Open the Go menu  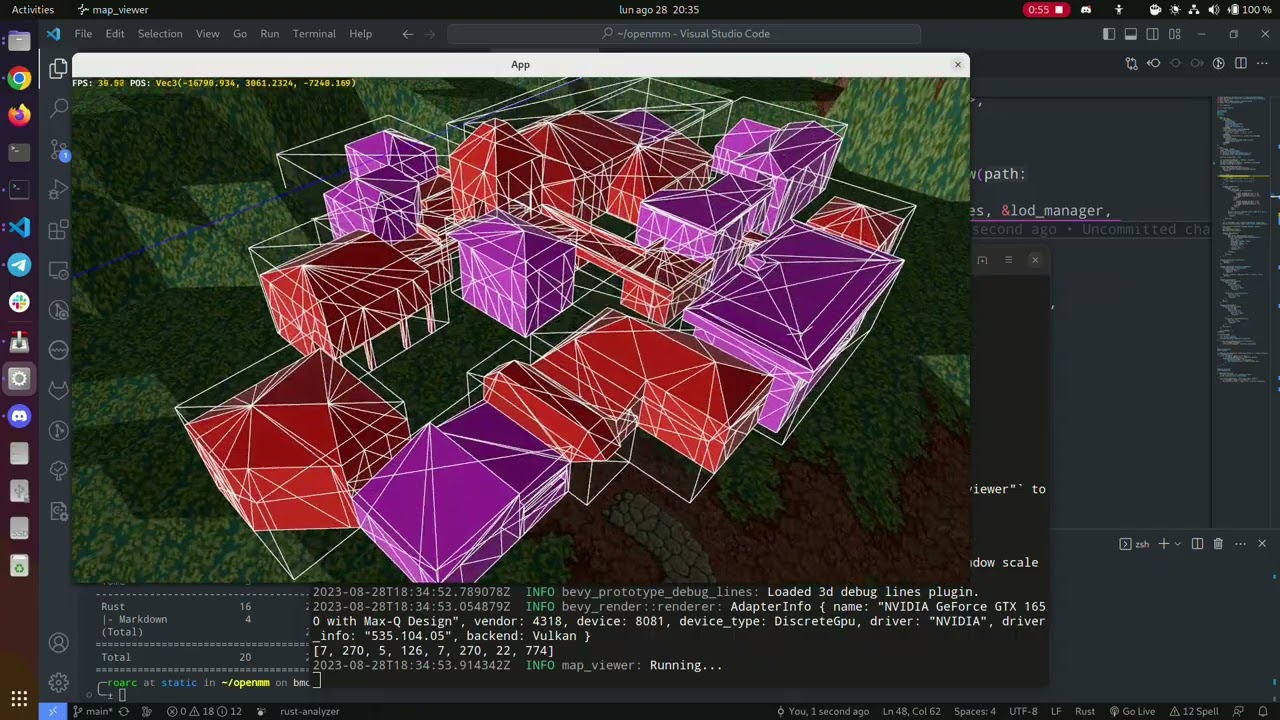pos(240,34)
